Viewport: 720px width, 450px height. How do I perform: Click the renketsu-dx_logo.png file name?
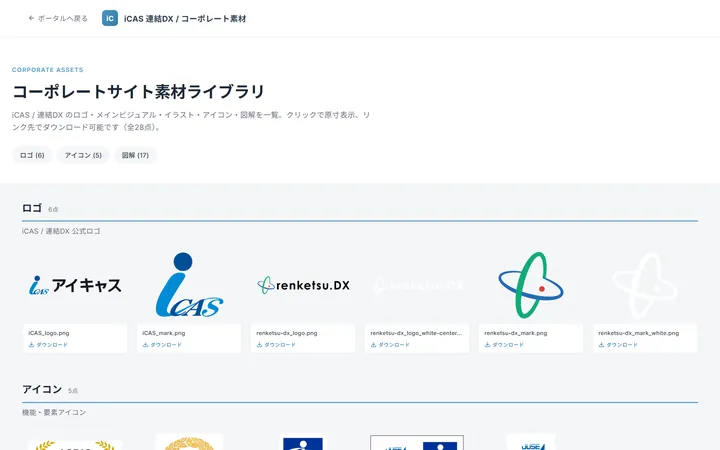287,333
